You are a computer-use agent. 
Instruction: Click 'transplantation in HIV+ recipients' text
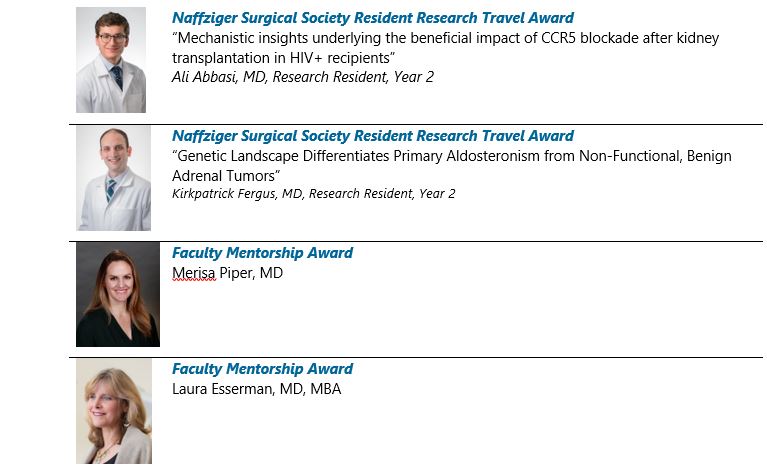click(x=283, y=58)
